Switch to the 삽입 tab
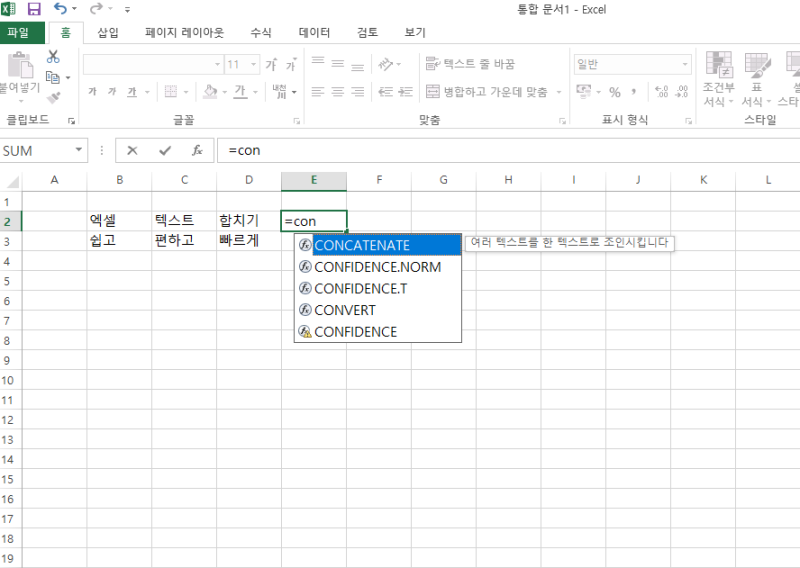This screenshot has width=800, height=568. [108, 33]
